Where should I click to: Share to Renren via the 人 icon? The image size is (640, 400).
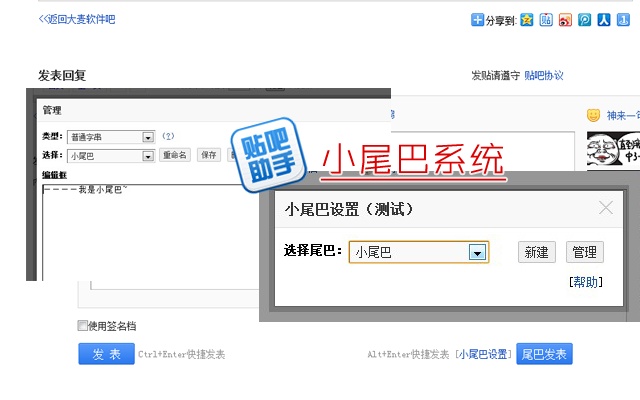604,20
